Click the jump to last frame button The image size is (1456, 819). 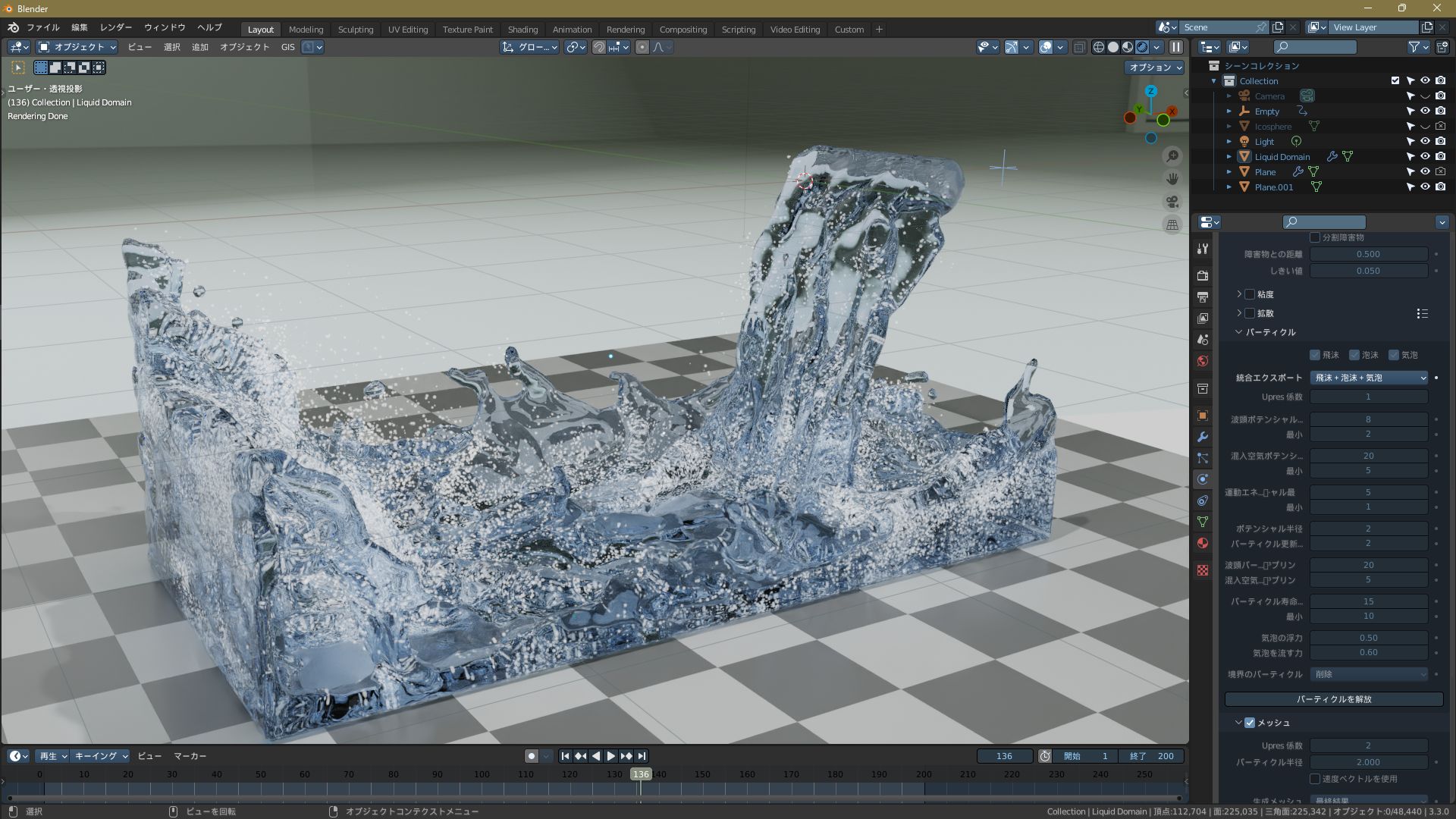pos(642,756)
